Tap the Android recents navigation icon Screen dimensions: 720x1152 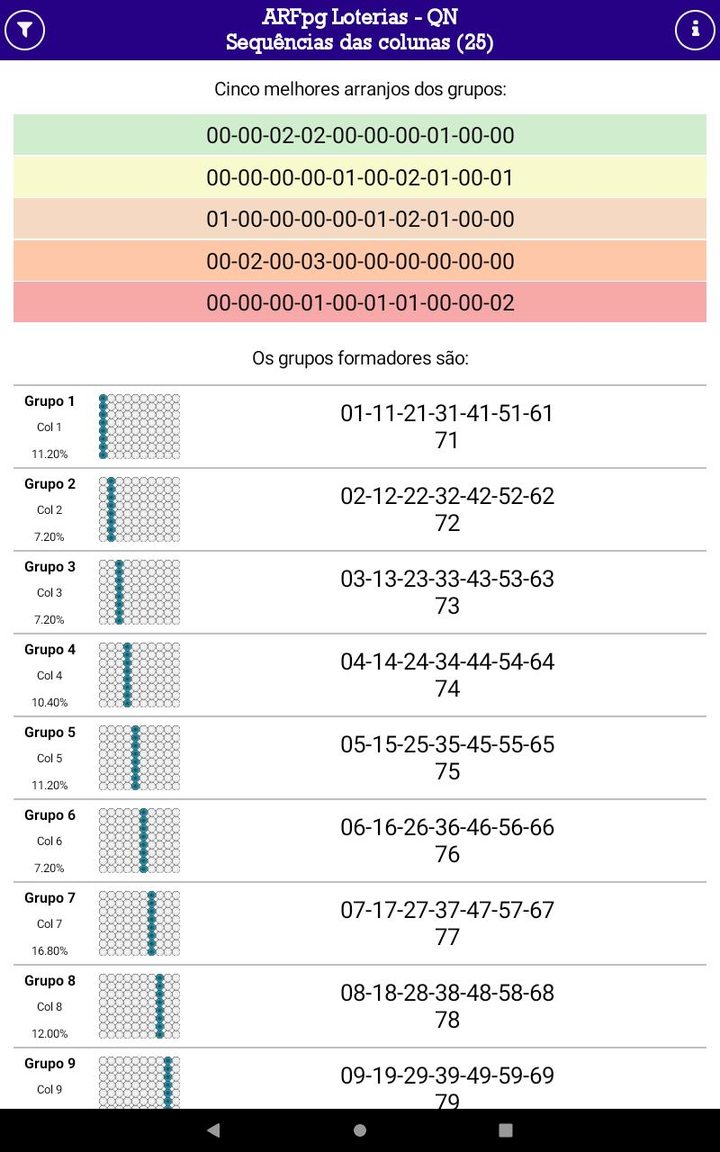[x=505, y=1129]
